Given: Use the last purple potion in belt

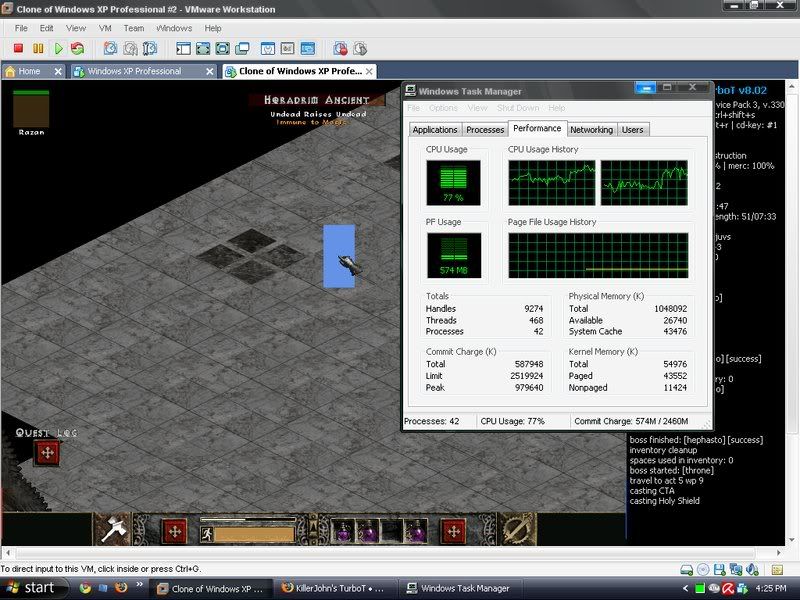Looking at the screenshot, I should tap(415, 532).
